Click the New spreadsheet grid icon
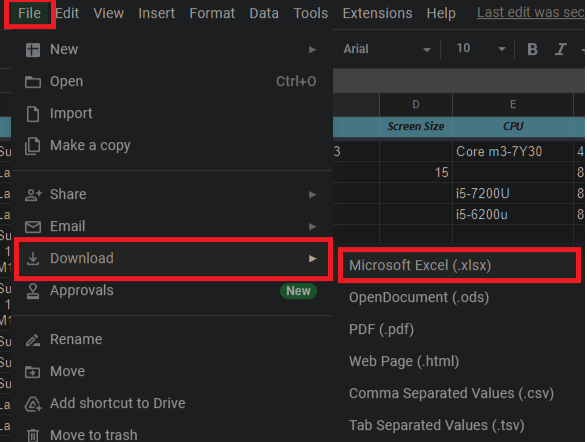 point(33,49)
